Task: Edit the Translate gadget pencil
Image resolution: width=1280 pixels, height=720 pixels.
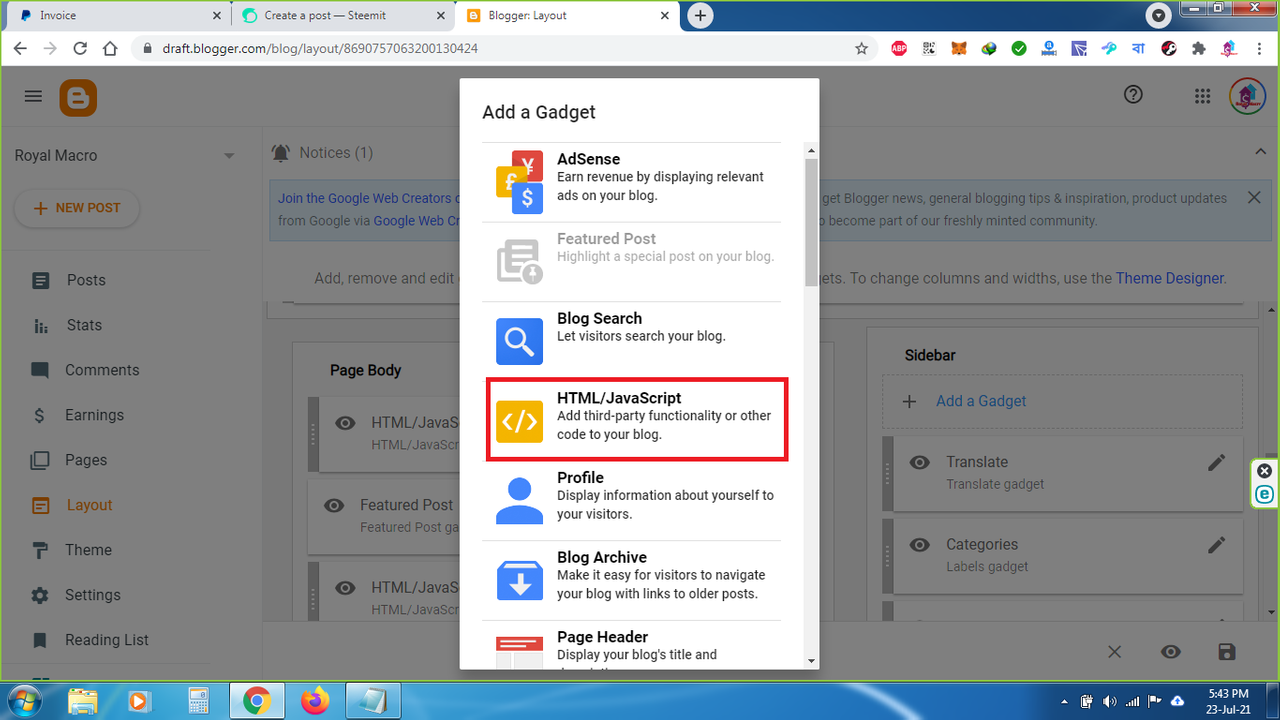Action: click(x=1216, y=463)
